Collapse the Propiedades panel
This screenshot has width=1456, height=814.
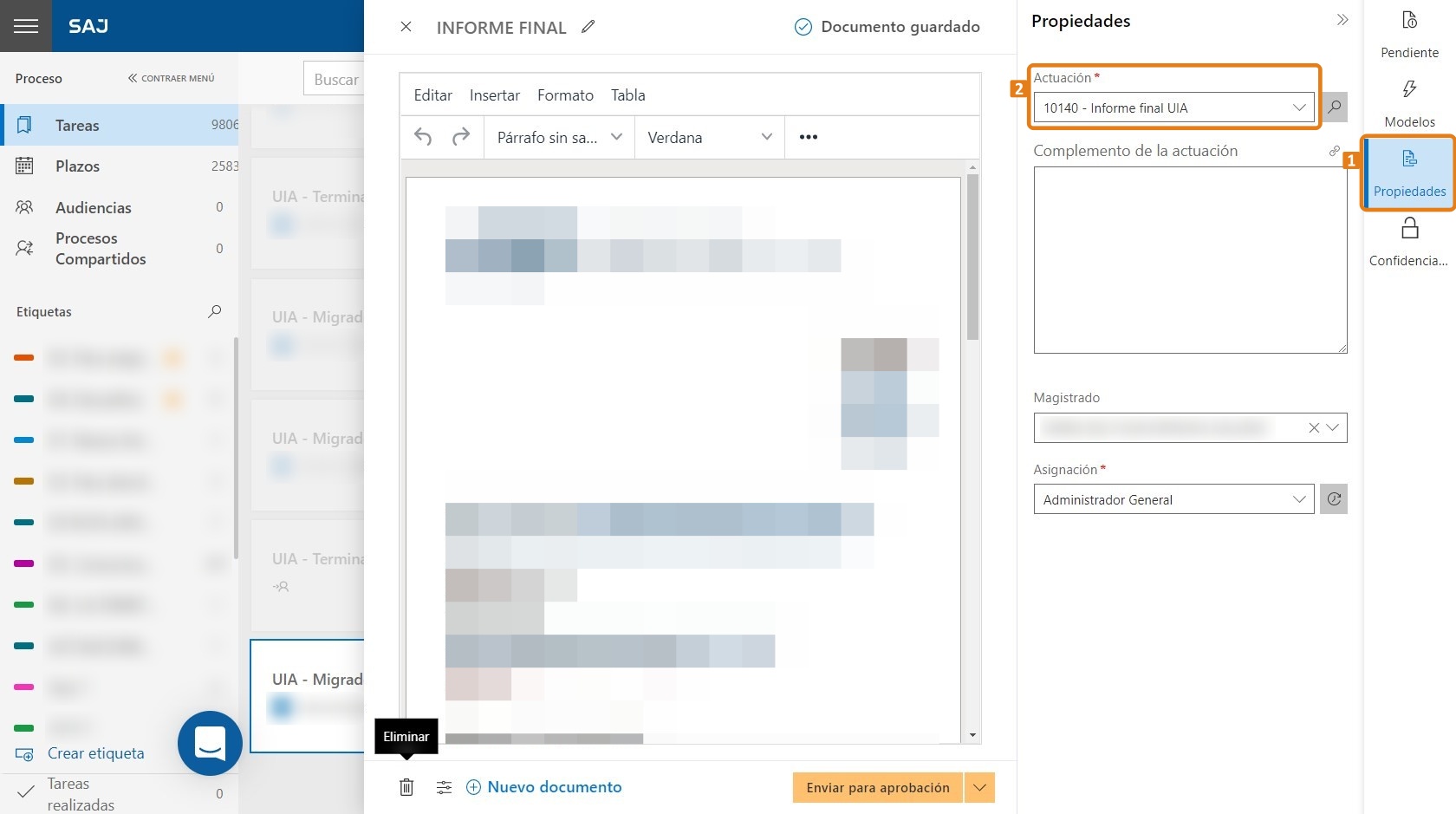pos(1342,20)
